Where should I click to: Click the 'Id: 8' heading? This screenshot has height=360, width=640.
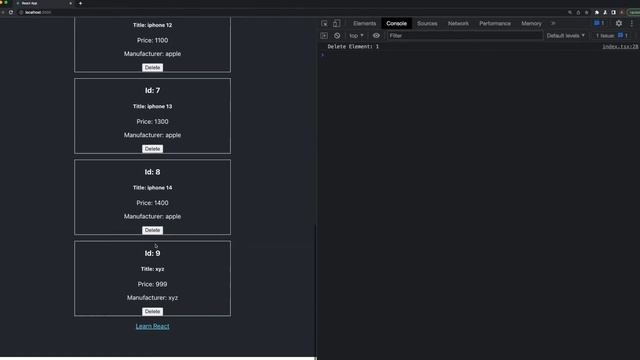pos(152,172)
